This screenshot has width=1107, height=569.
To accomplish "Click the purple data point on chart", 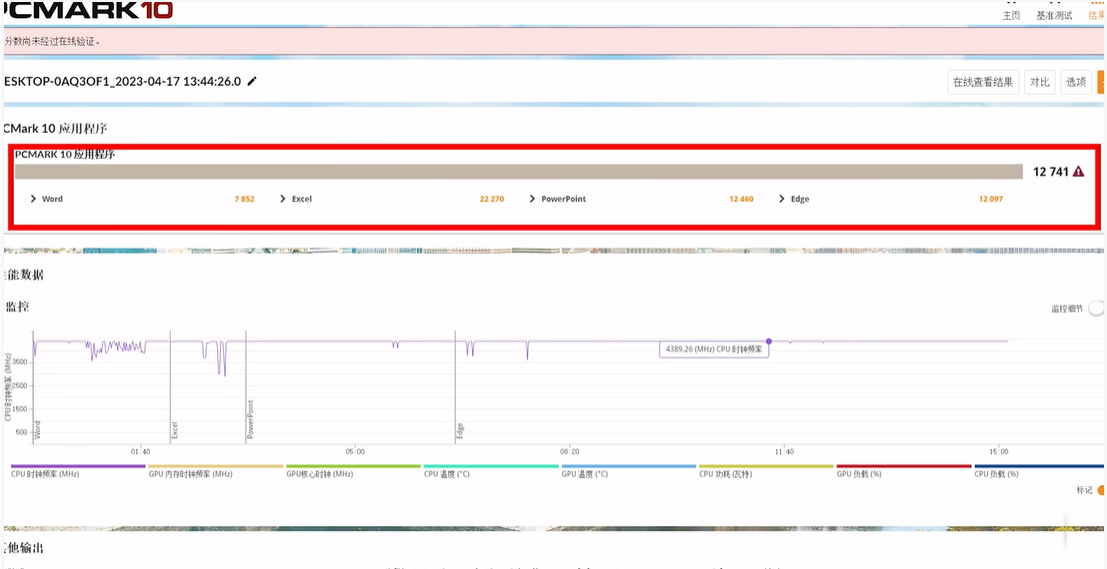I will tap(769, 341).
